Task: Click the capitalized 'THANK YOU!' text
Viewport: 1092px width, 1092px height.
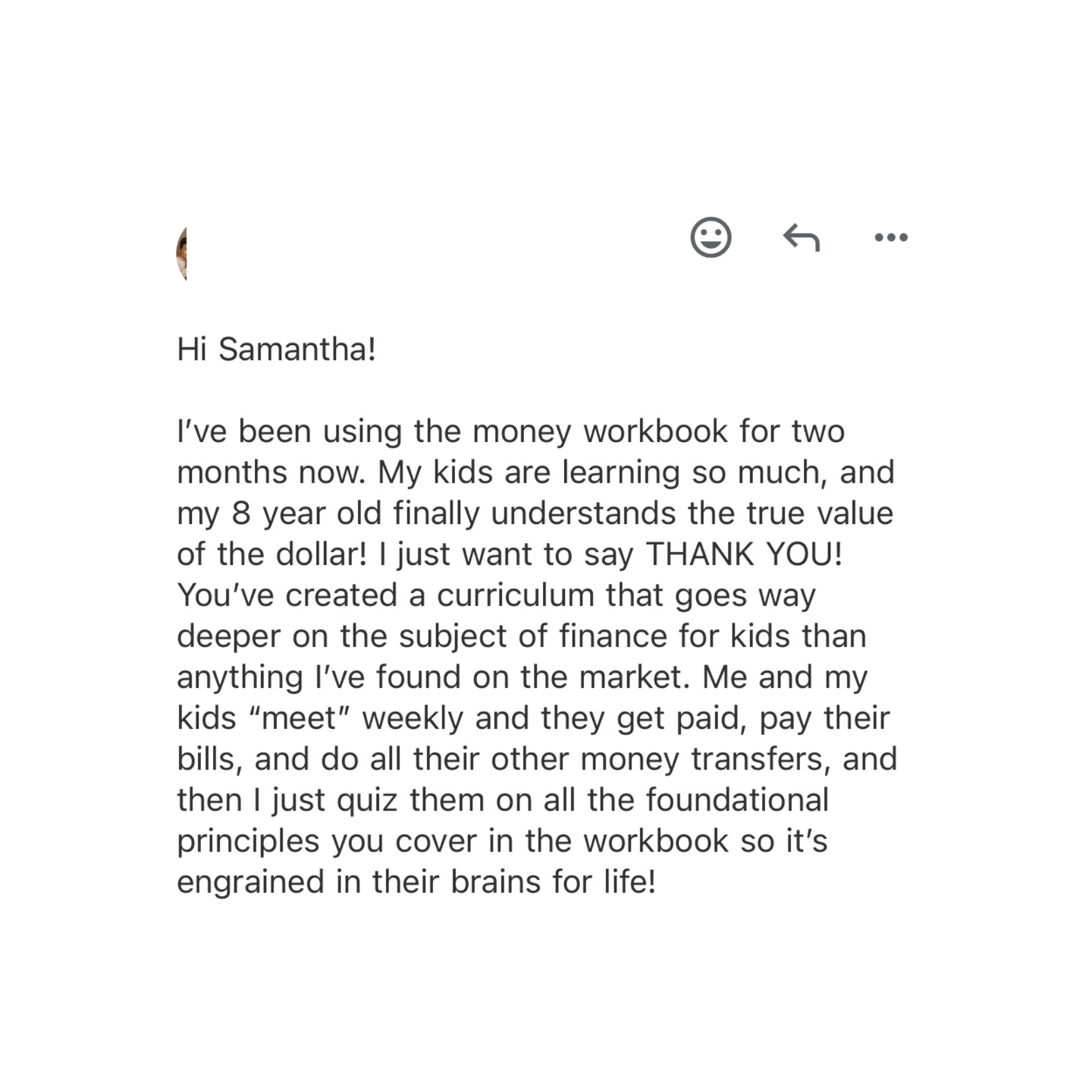Action: [743, 554]
